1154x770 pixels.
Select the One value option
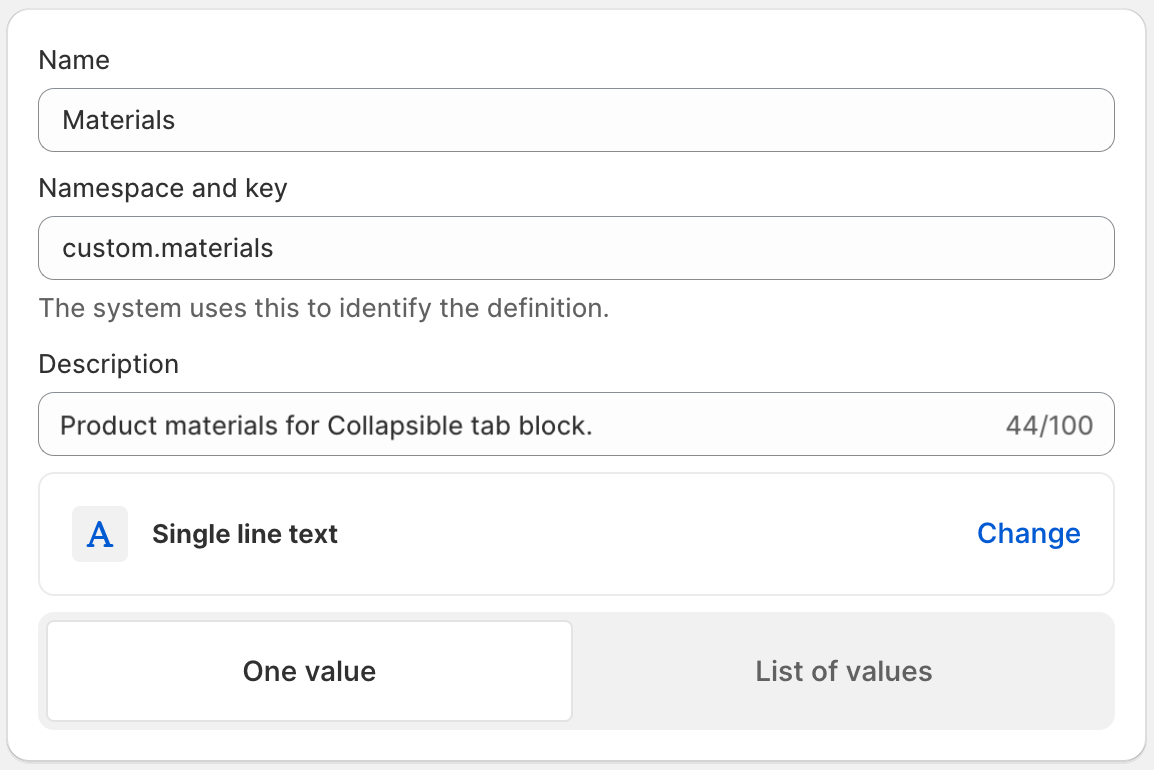(x=309, y=671)
